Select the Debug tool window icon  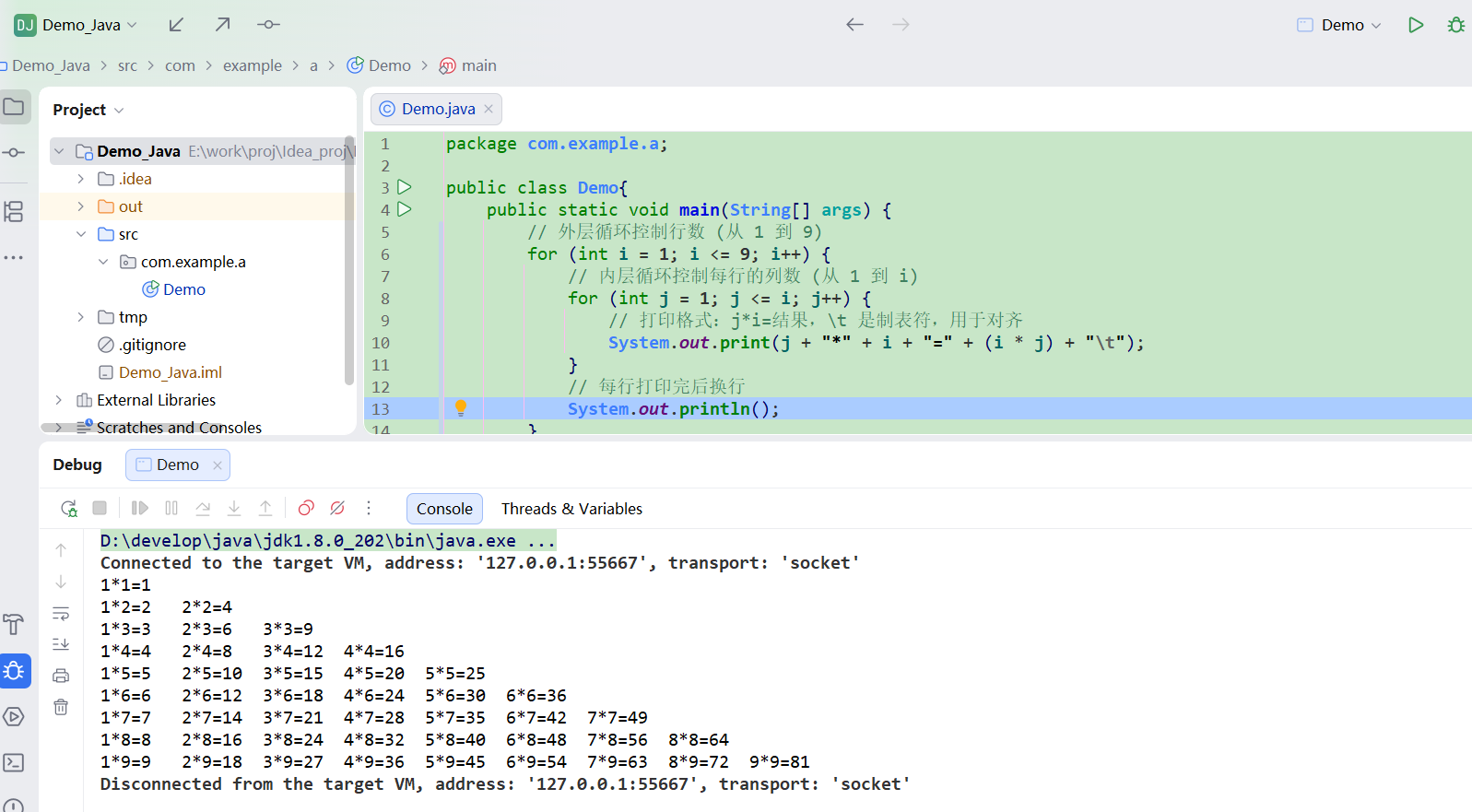(x=15, y=671)
